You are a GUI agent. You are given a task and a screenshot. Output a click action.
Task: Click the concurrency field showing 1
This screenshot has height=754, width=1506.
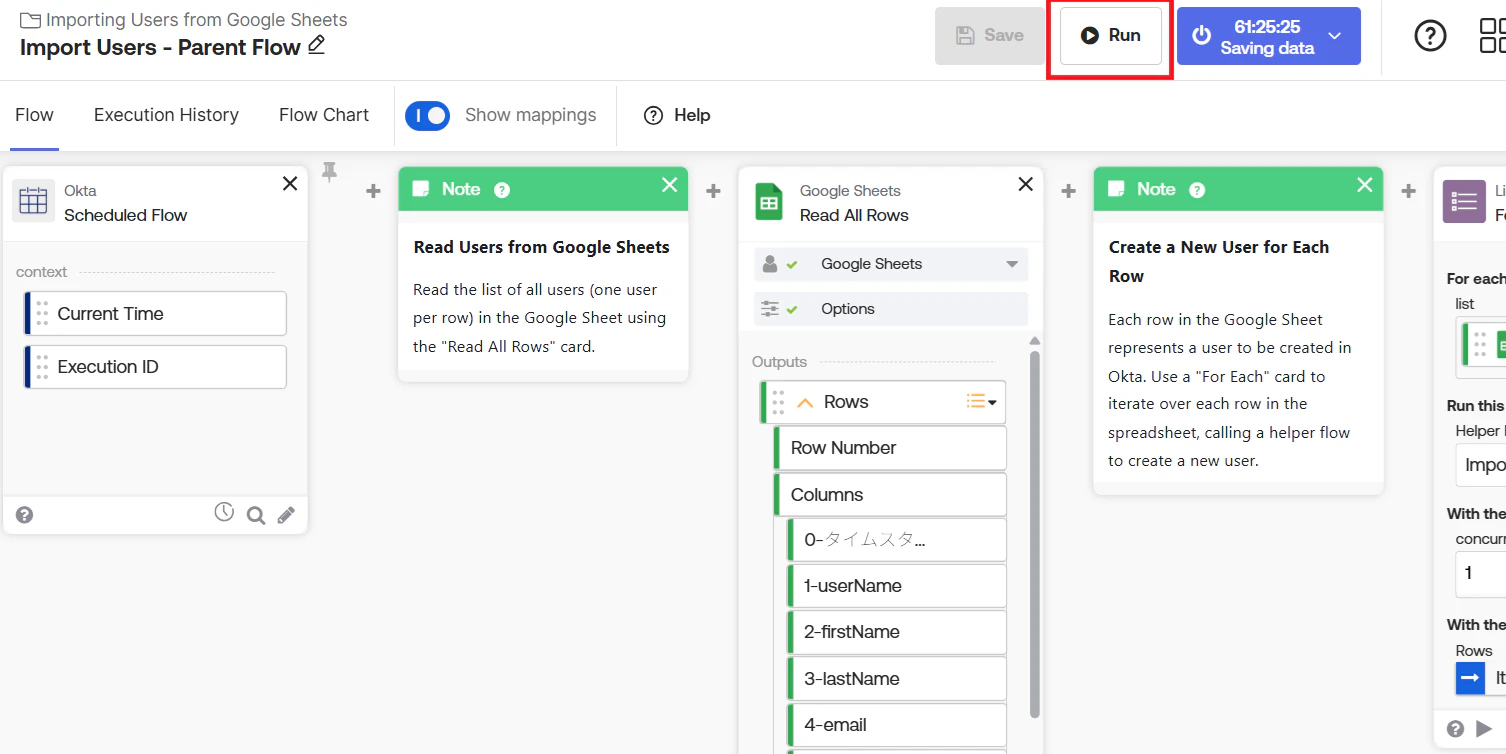pos(1480,574)
